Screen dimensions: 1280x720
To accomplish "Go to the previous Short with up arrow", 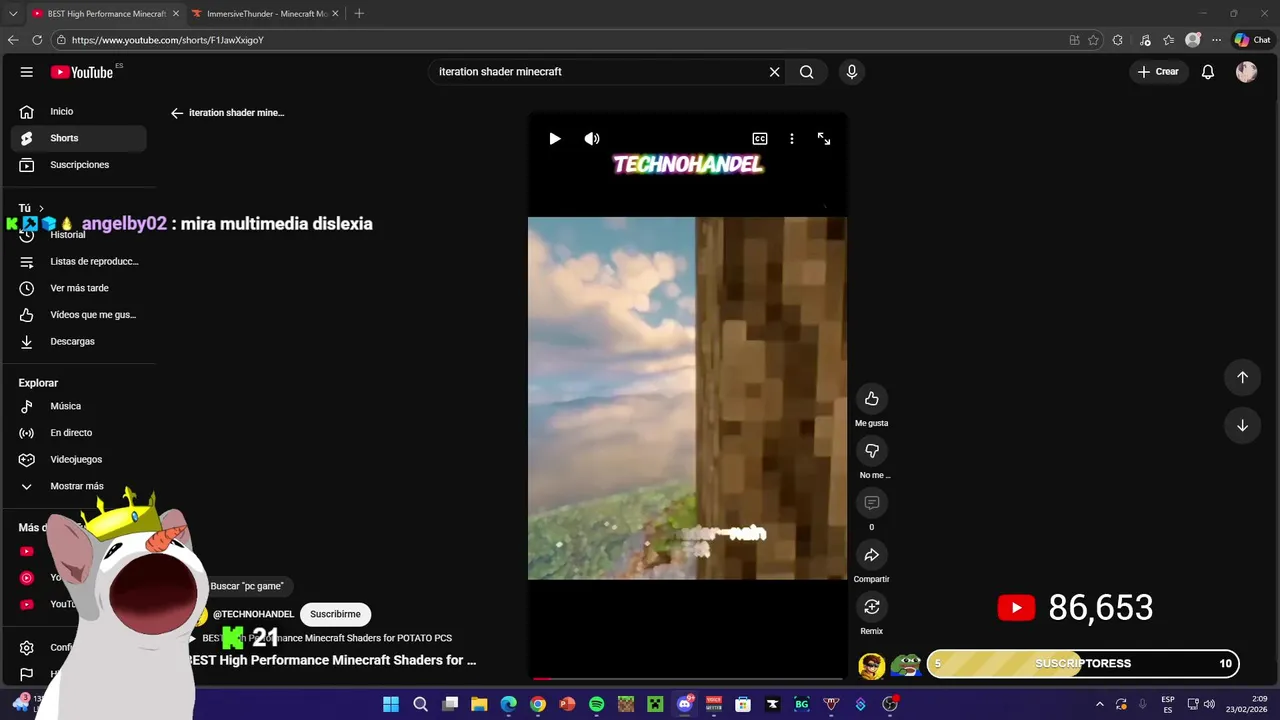I will [1242, 377].
